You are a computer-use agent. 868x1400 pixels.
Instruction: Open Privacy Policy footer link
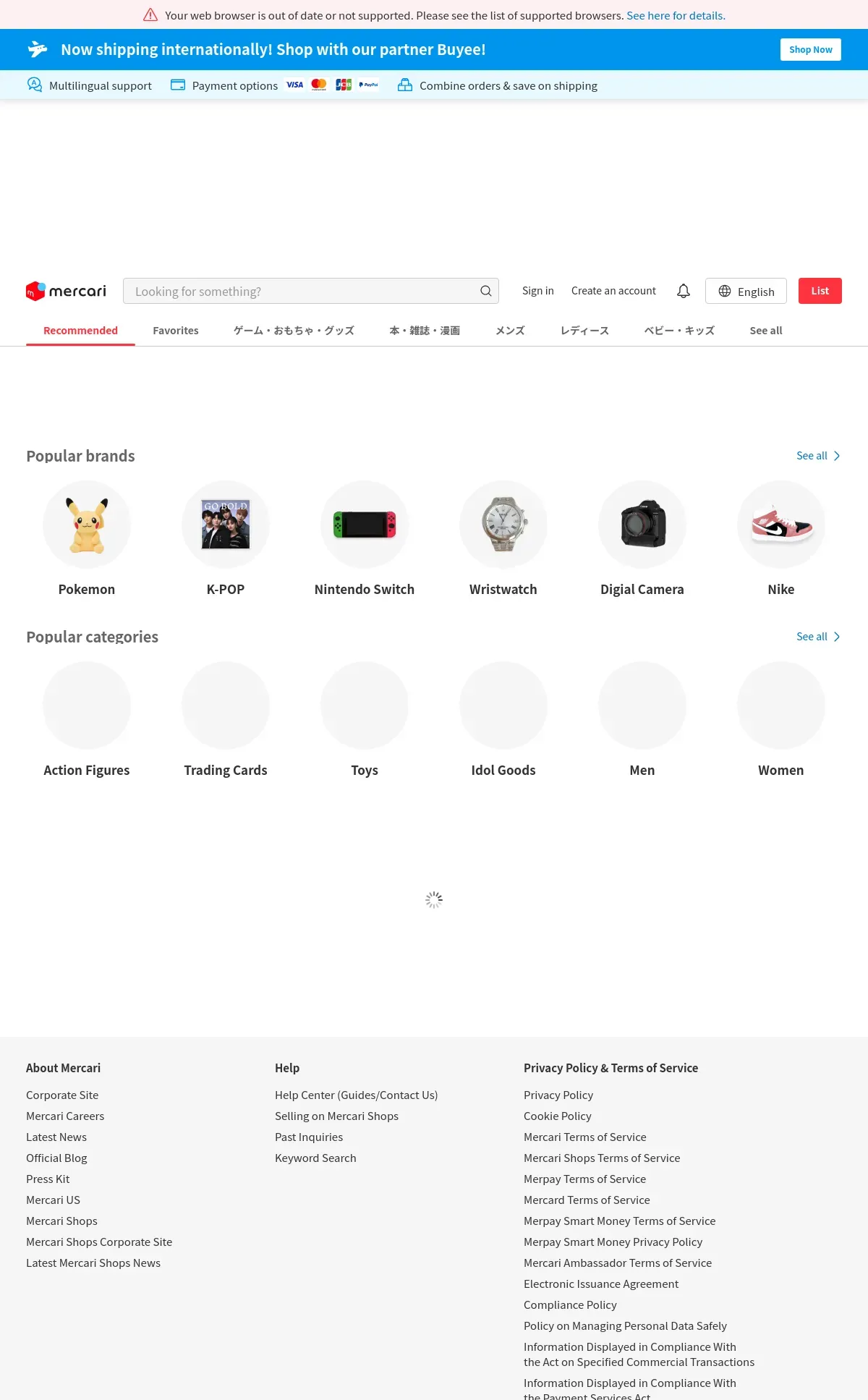558,1095
